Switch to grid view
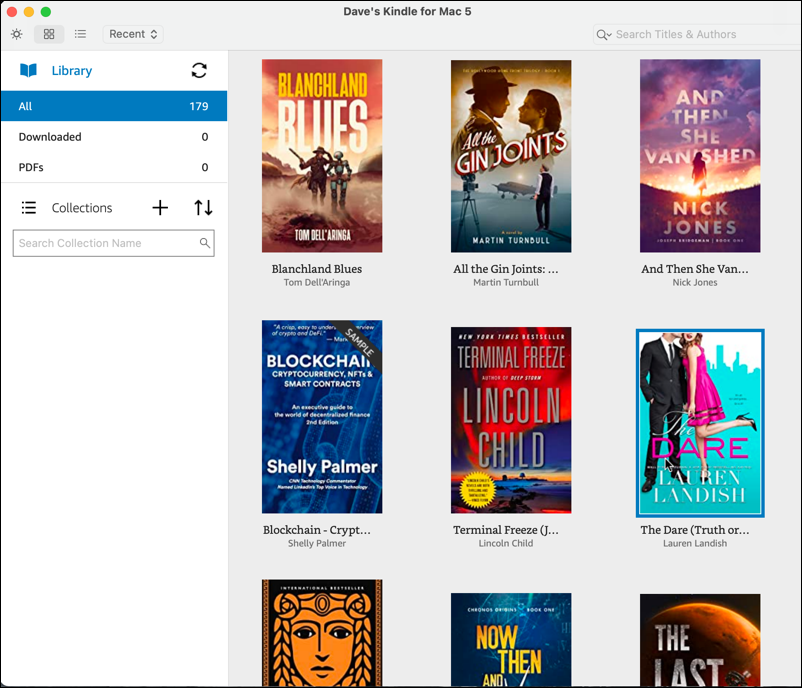This screenshot has width=802, height=688. (49, 34)
